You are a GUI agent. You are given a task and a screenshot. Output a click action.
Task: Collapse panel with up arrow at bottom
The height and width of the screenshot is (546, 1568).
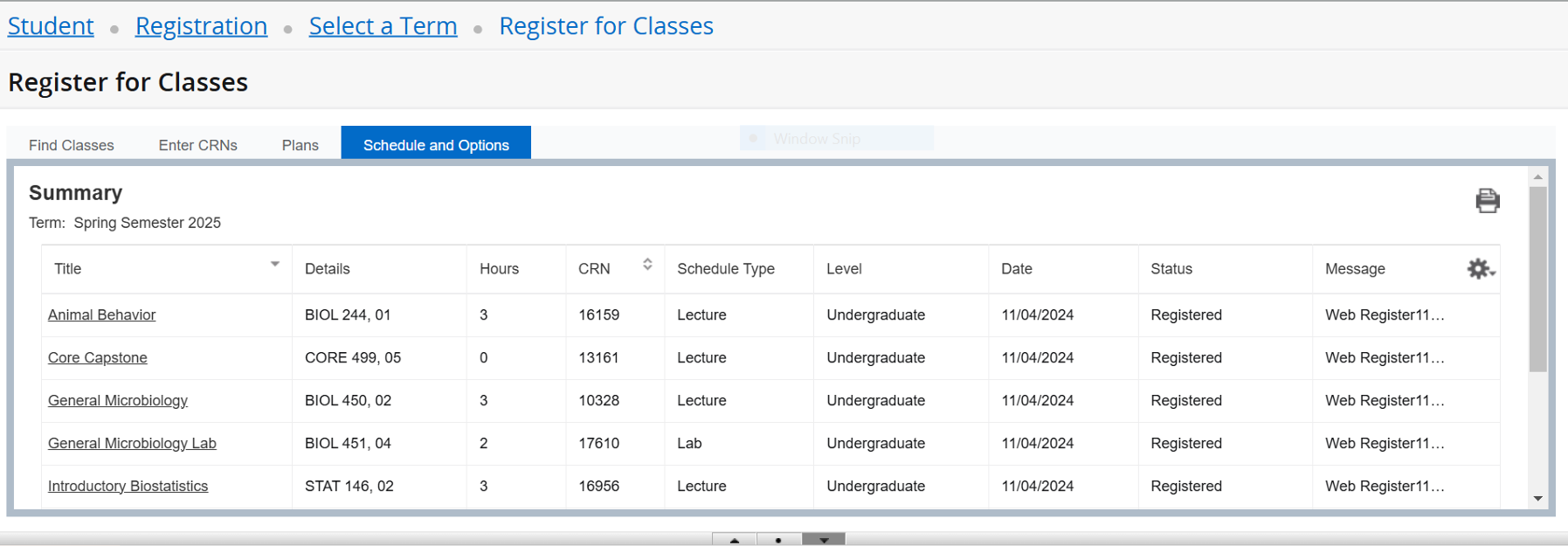735,540
